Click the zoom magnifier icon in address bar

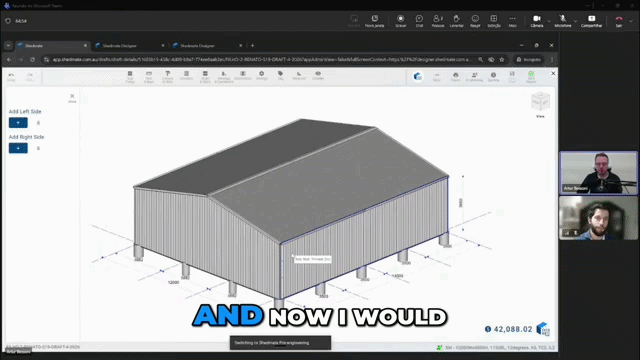click(x=480, y=60)
